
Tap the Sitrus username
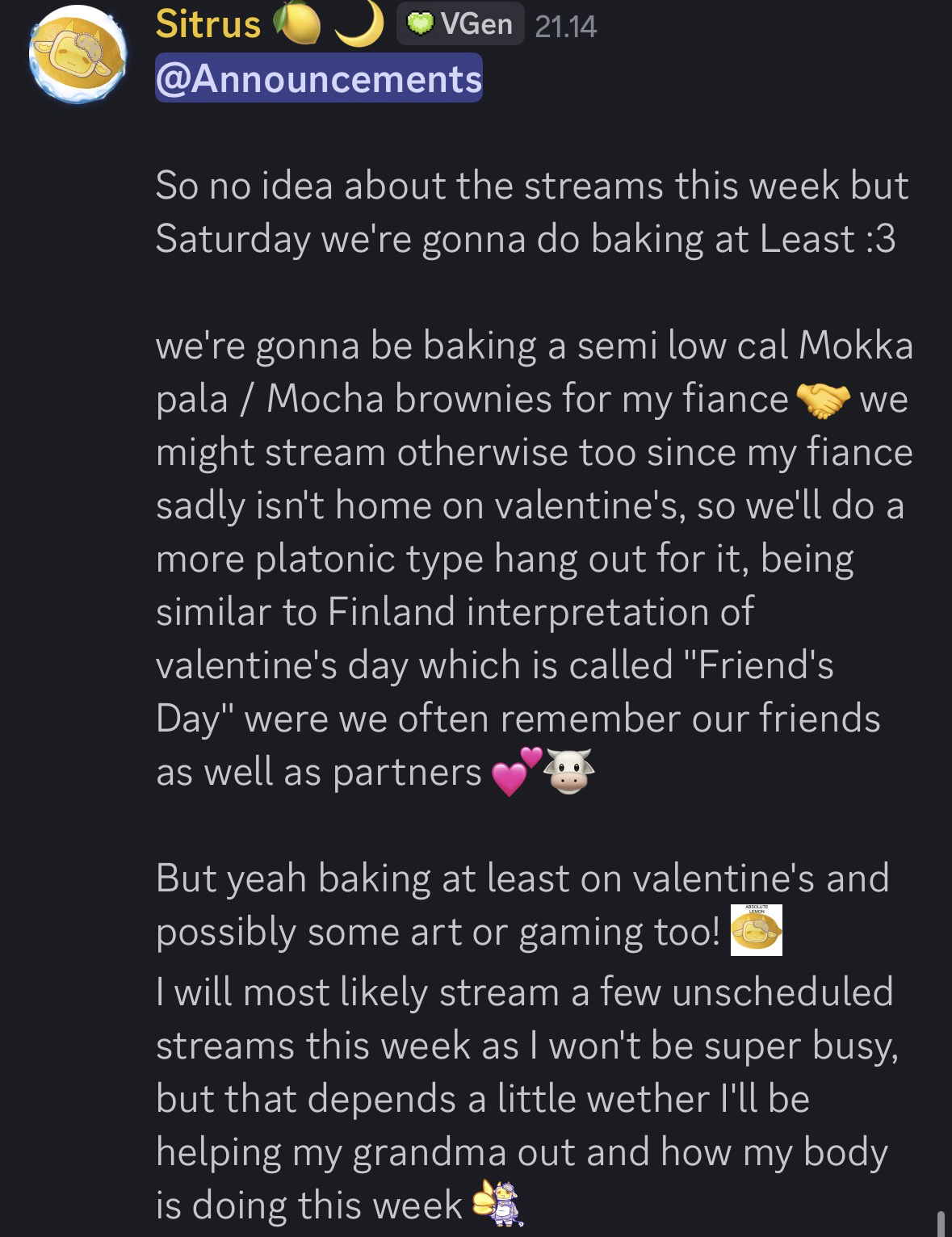click(208, 24)
